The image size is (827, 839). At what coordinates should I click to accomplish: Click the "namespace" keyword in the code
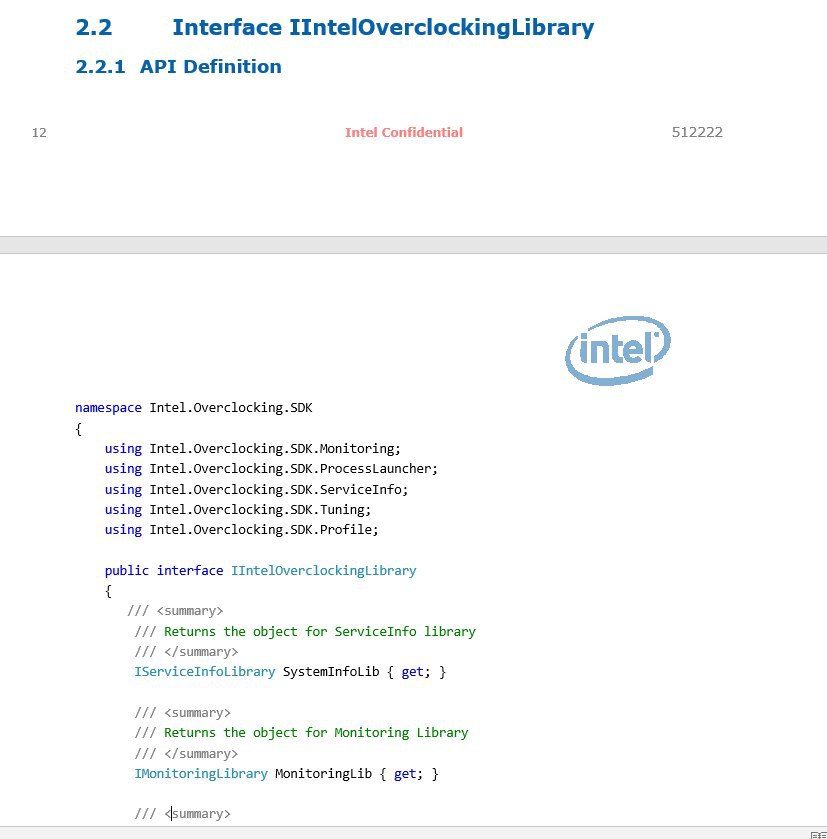[108, 408]
